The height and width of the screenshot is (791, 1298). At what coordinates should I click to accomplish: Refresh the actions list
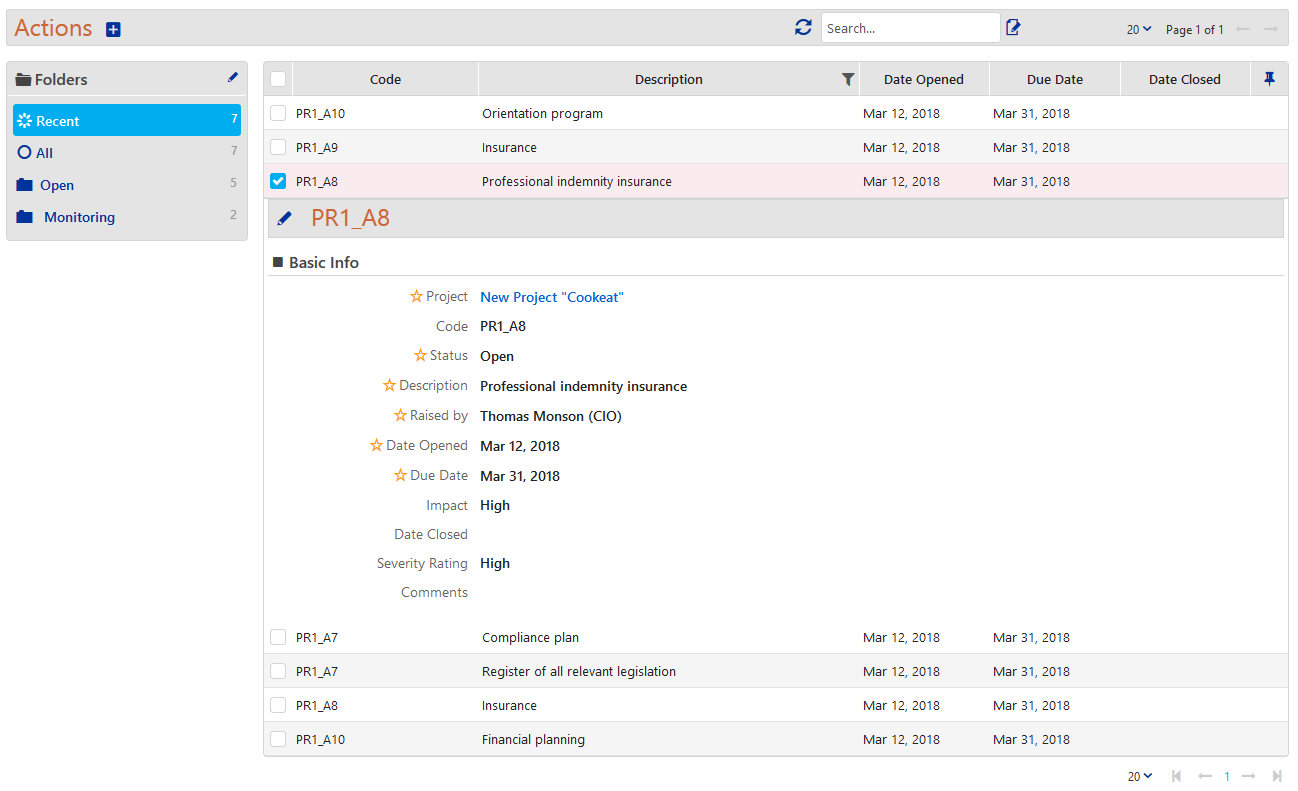tap(803, 28)
